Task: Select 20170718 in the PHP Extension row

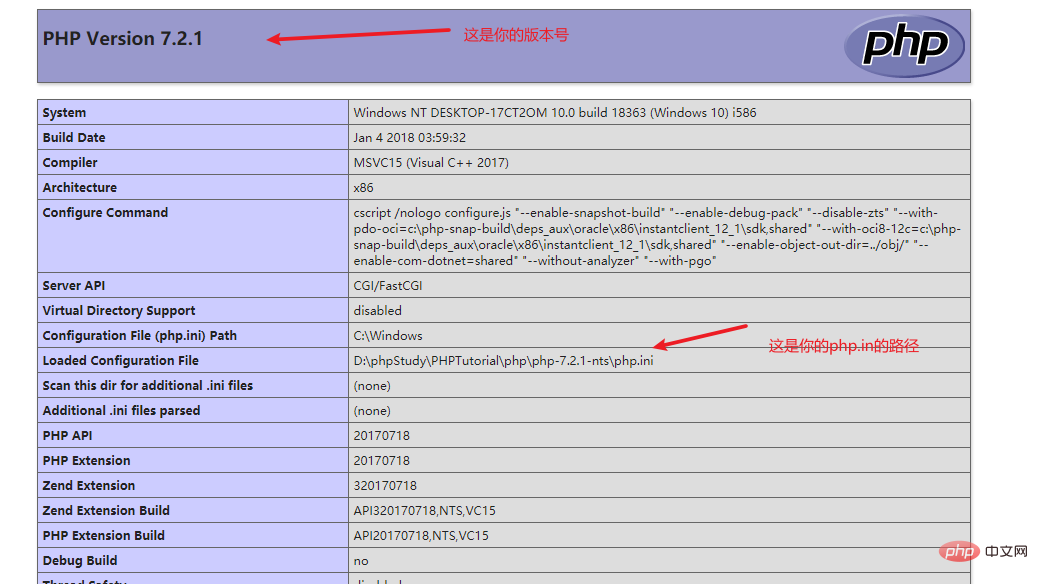Action: tap(382, 461)
